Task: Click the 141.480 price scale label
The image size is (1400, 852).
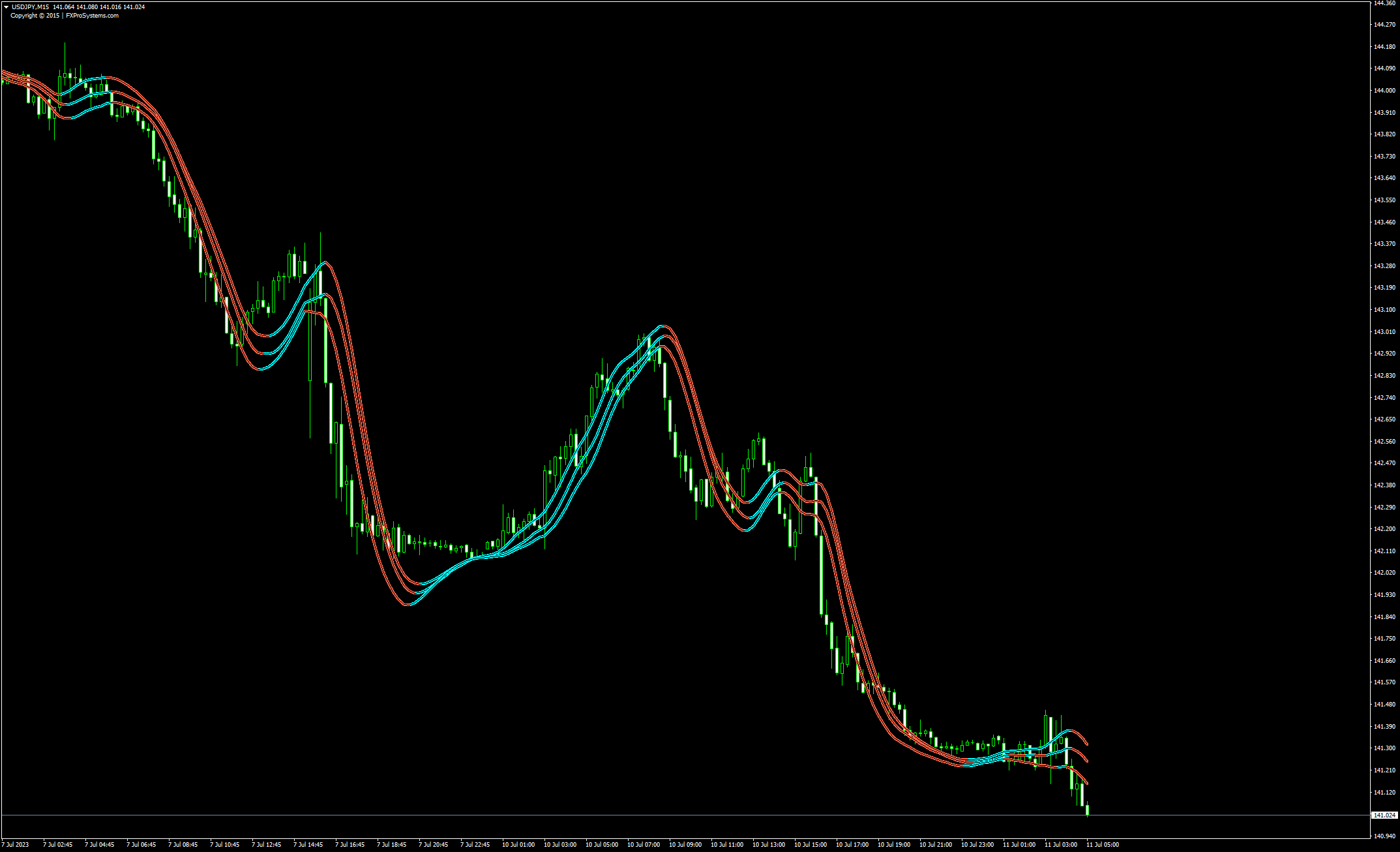Action: [1384, 705]
